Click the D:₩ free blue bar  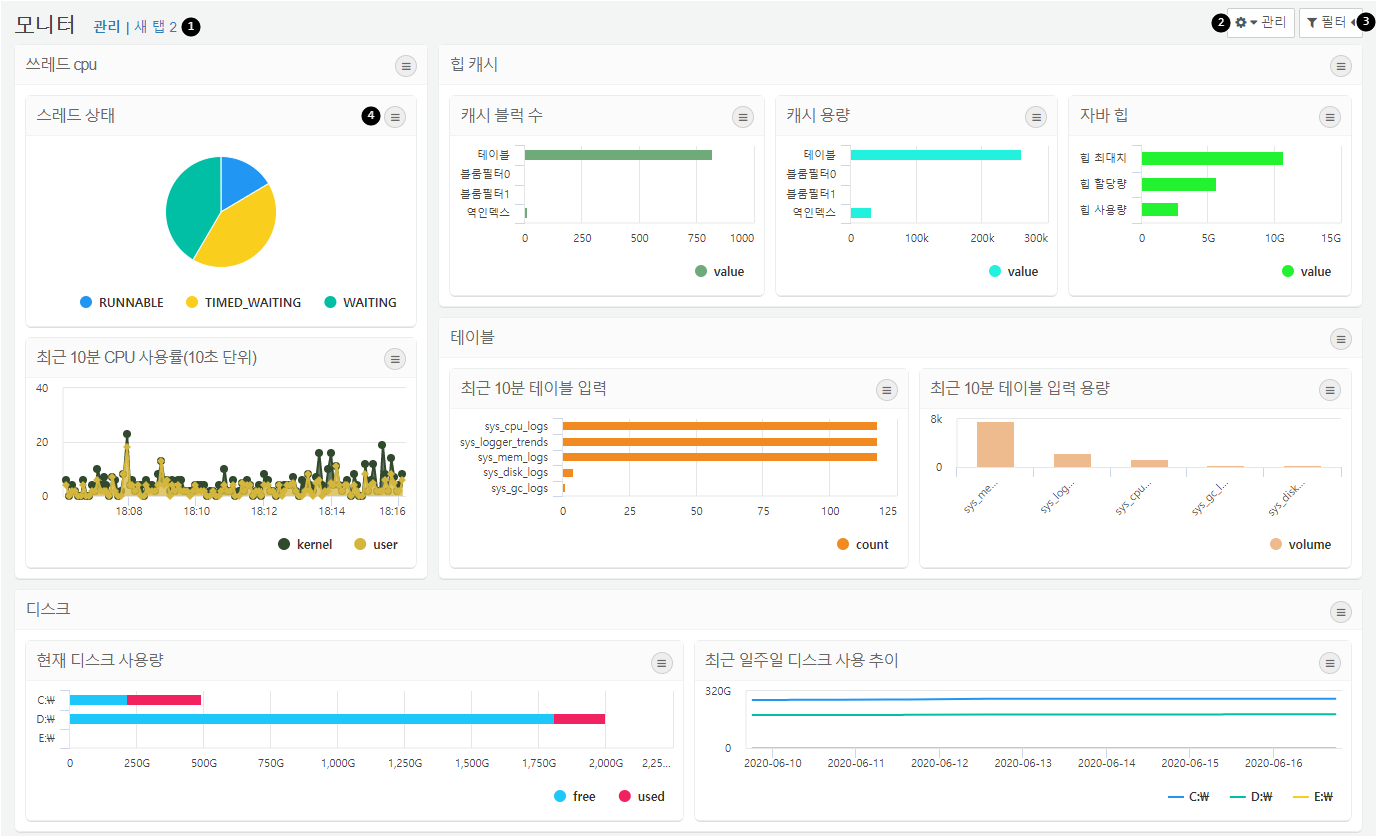[x=312, y=719]
